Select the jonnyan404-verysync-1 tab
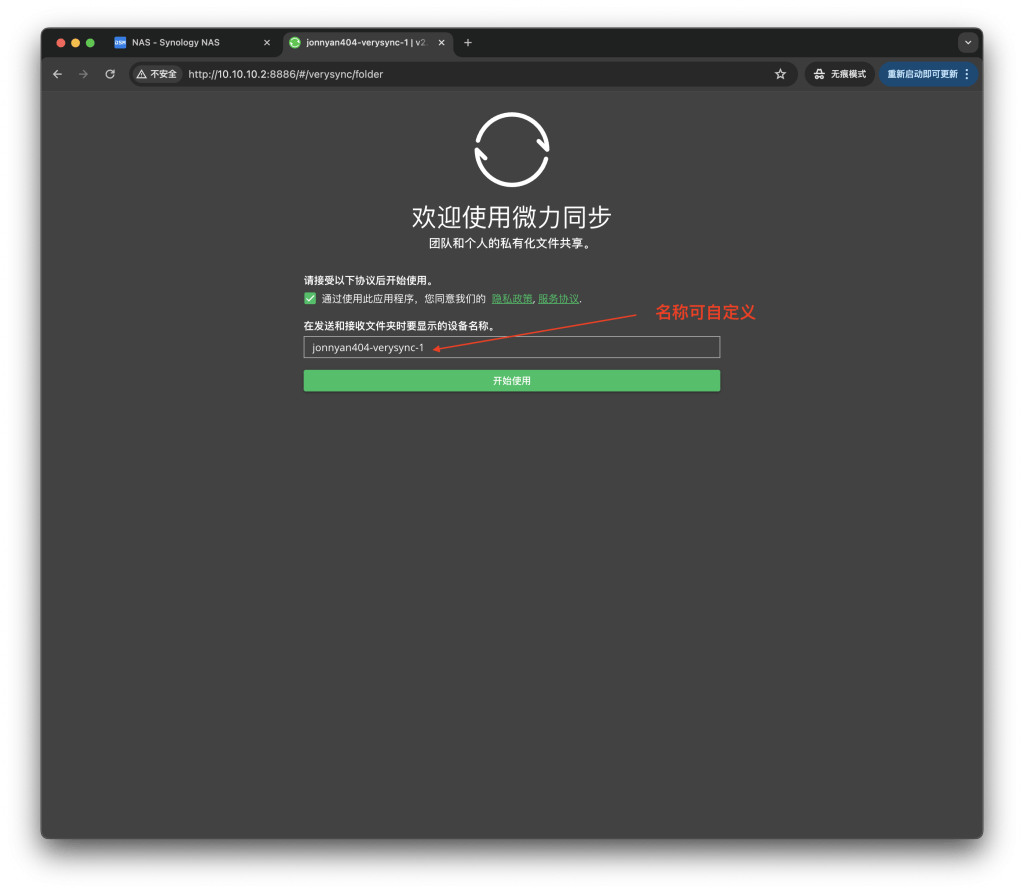 [366, 42]
